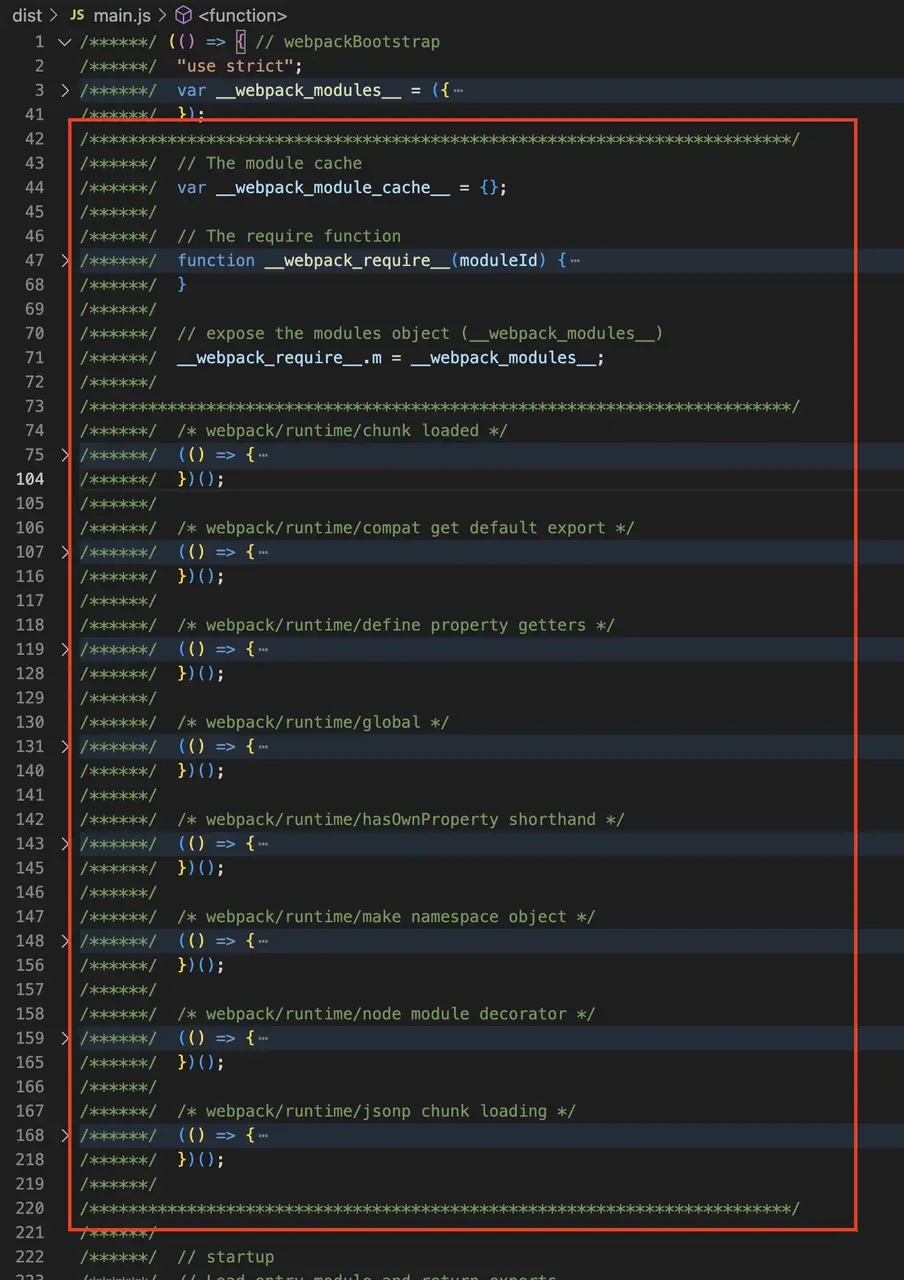Expand hasOwnProperty shorthand block chevron
This screenshot has width=904, height=1280.
click(64, 843)
